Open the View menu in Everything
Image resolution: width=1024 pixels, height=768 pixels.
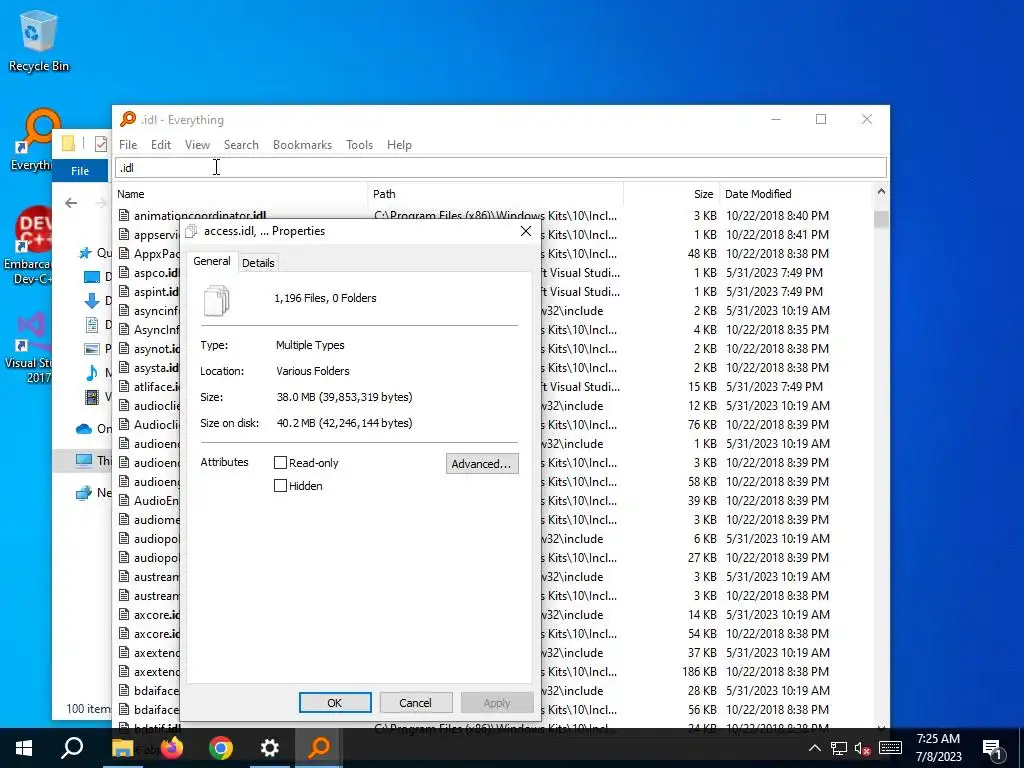point(197,145)
